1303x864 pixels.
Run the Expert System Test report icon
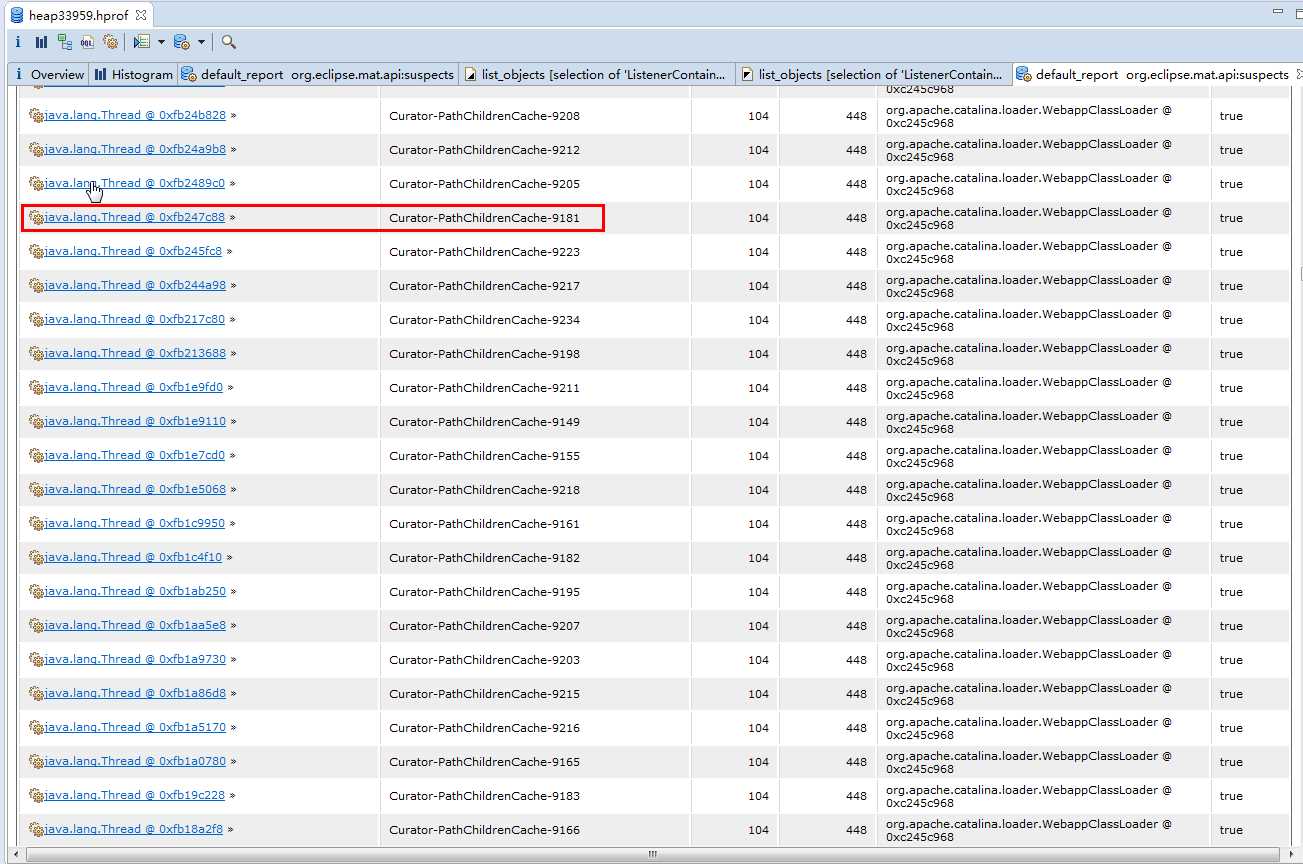141,42
